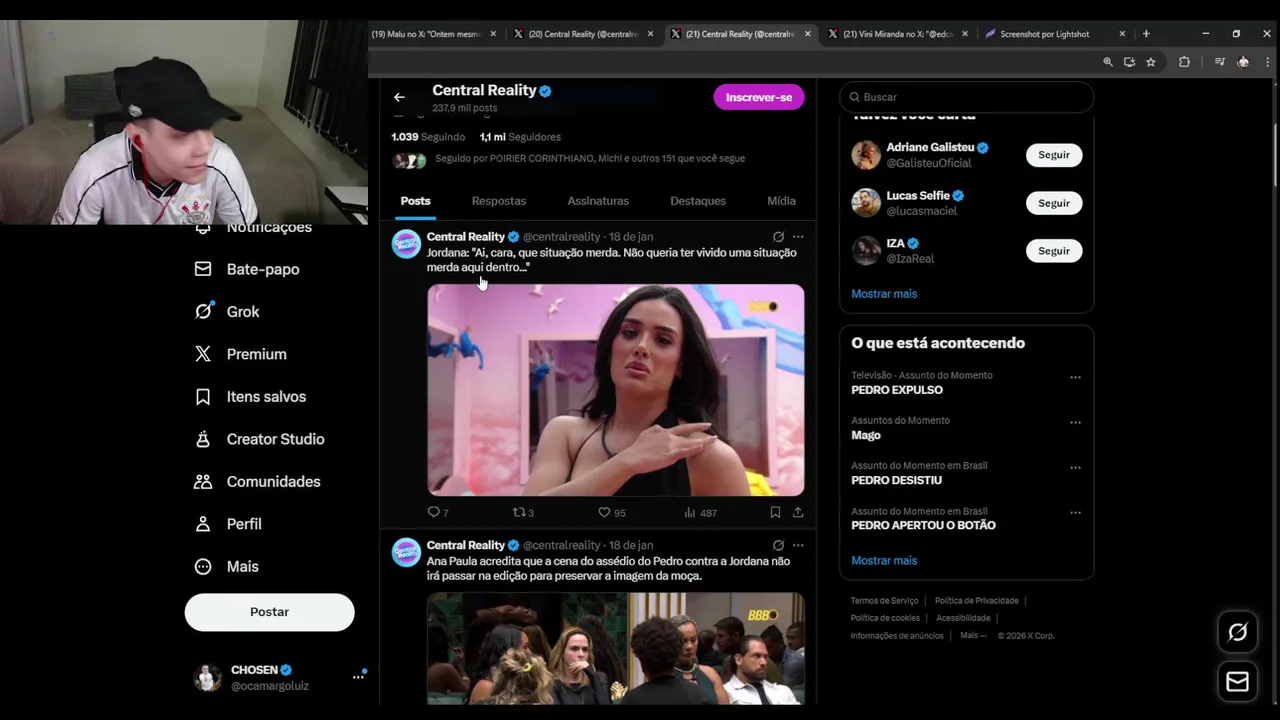Open account menu dots next to CHOSEN
This screenshot has height=720, width=1280.
(x=358, y=677)
